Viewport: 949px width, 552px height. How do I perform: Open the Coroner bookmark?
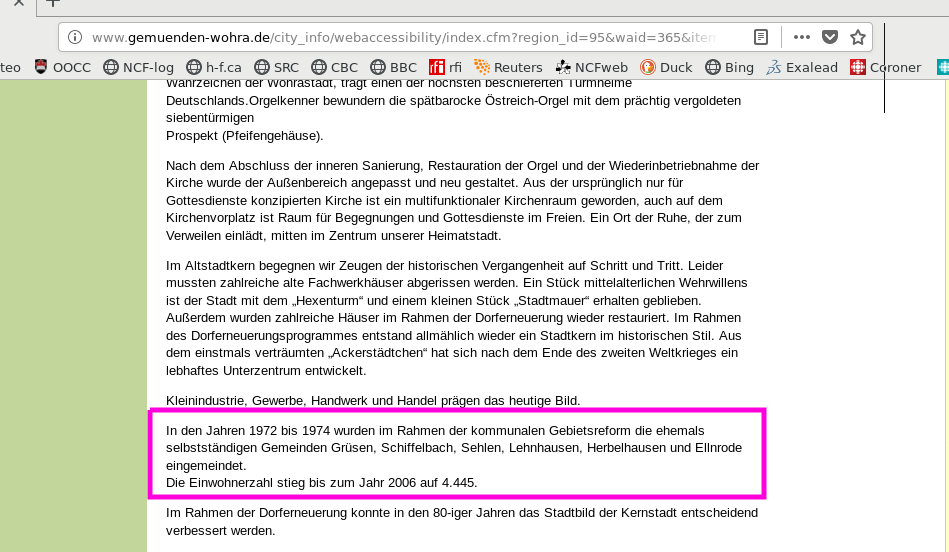(x=885, y=67)
